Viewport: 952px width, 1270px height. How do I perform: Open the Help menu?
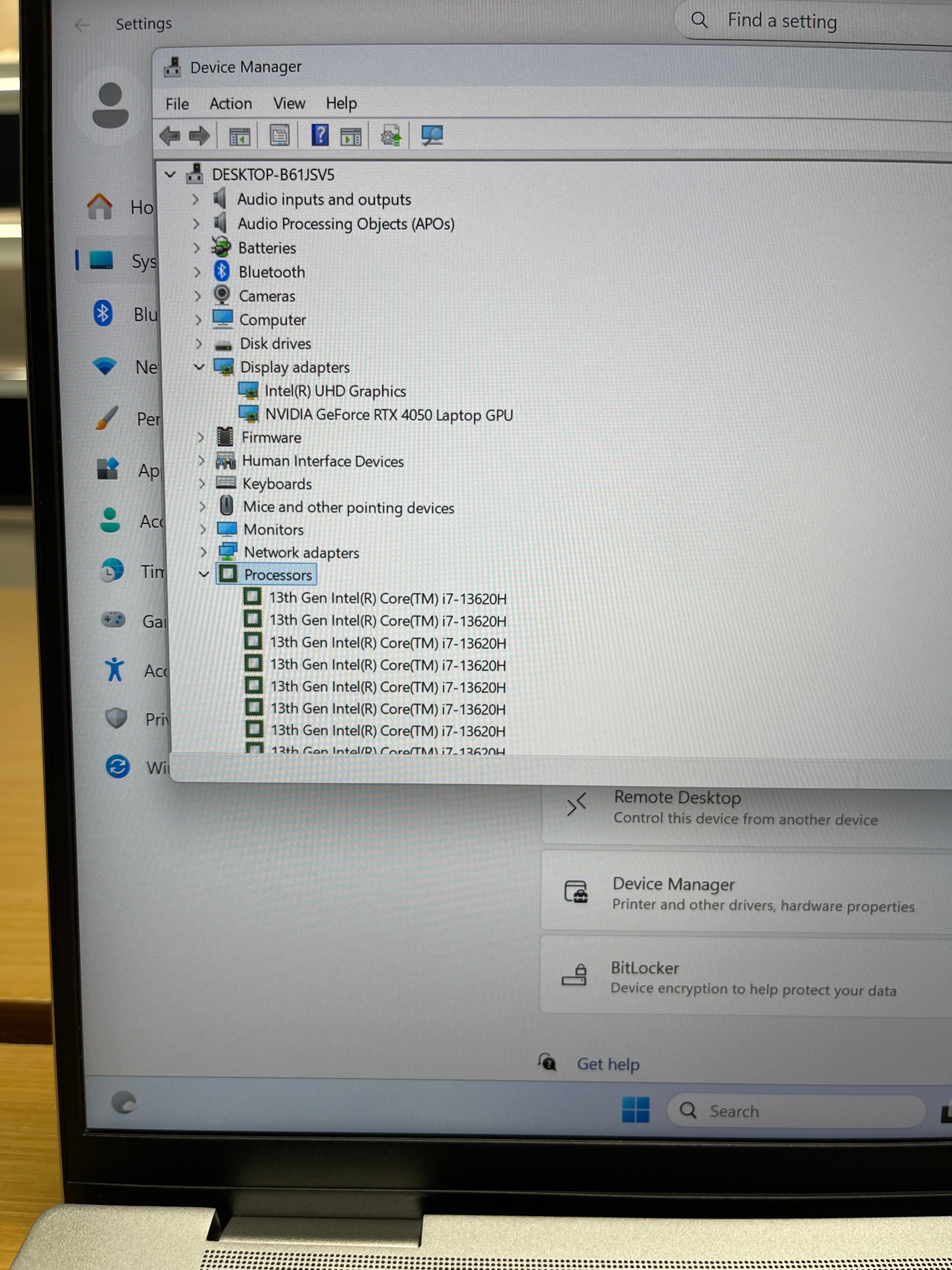342,103
